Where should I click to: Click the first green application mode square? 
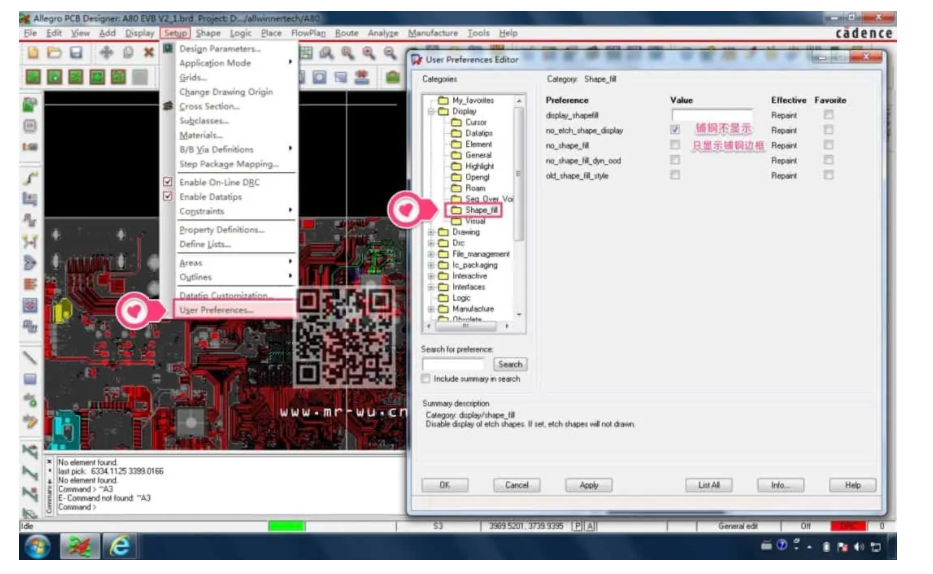tap(33, 77)
